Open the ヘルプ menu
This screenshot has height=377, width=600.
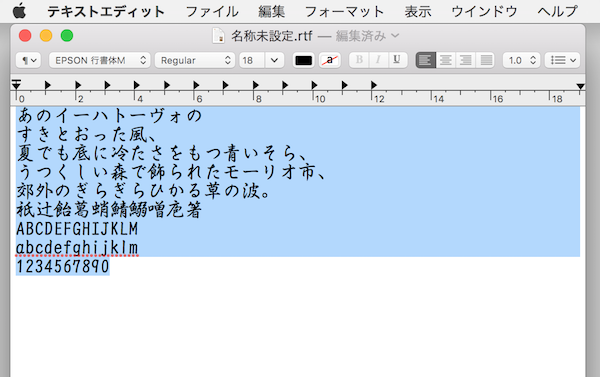(557, 11)
